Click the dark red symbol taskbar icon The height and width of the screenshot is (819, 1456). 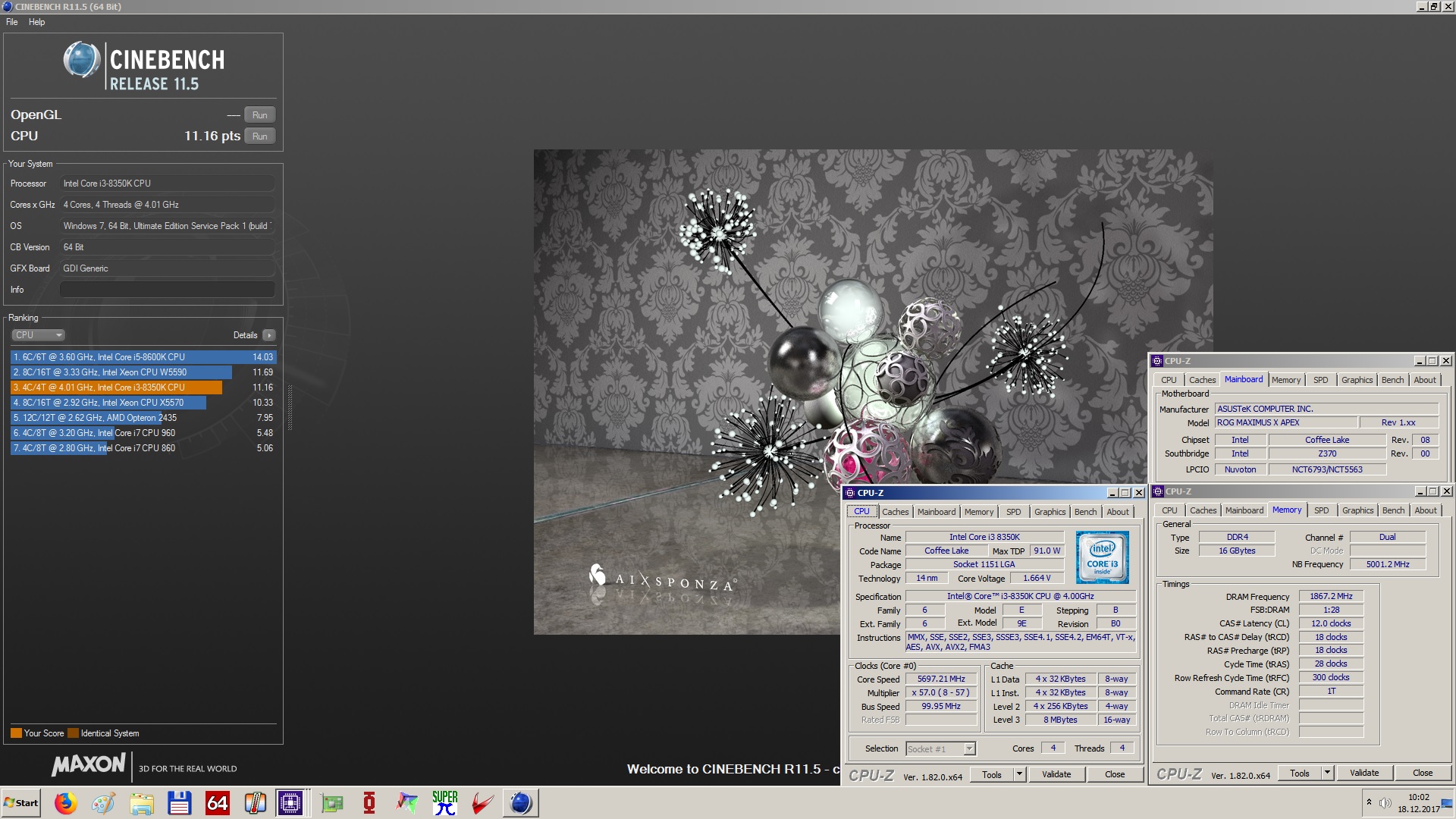tap(369, 803)
